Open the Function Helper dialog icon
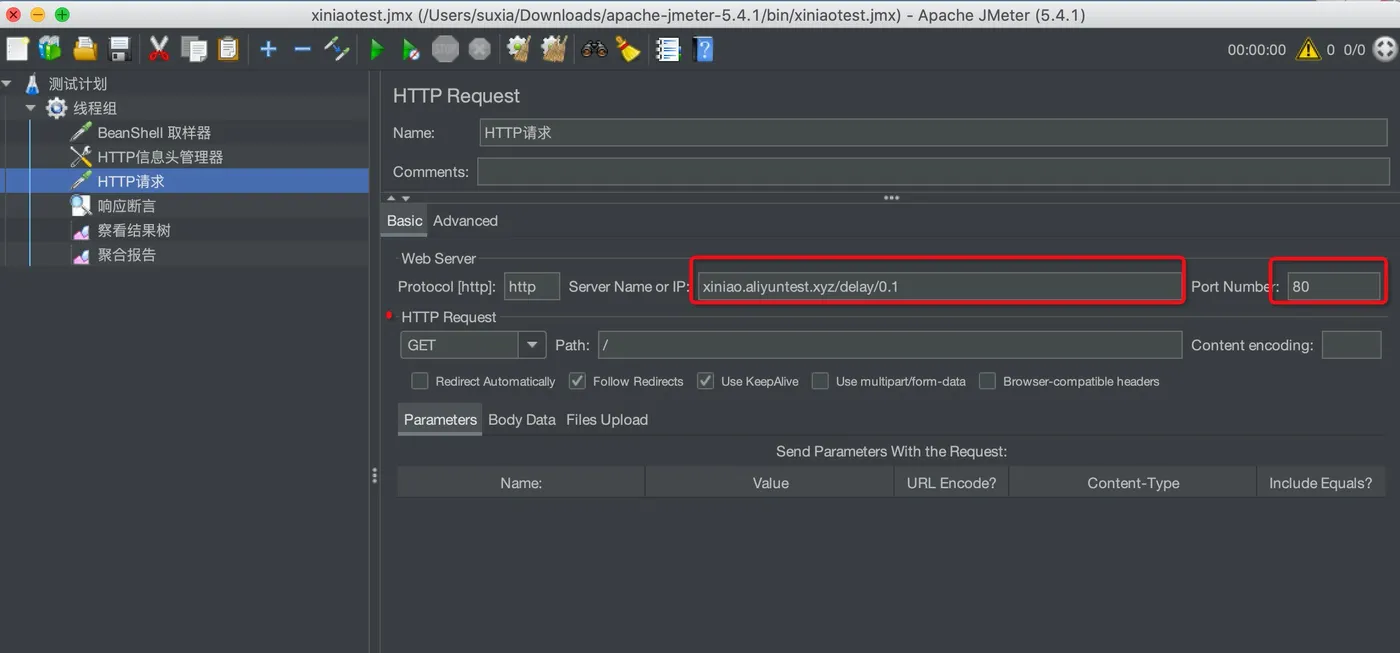This screenshot has height=653, width=1400. coord(668,48)
